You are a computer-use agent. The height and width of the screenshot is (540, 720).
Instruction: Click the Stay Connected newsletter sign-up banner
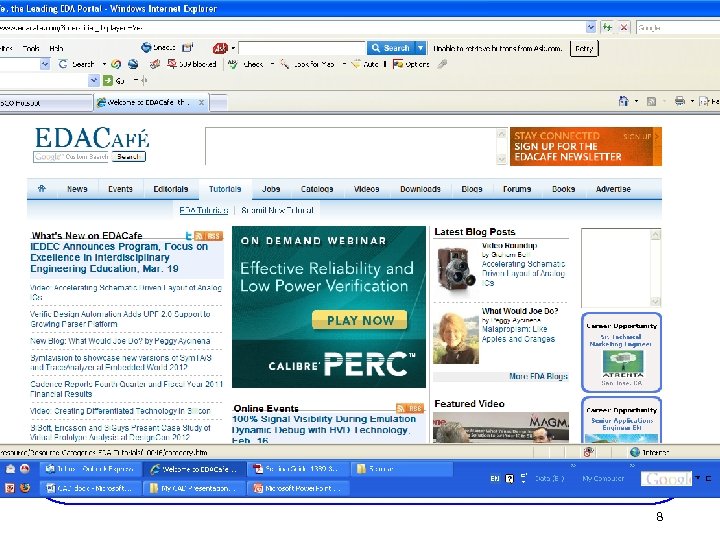[586, 146]
